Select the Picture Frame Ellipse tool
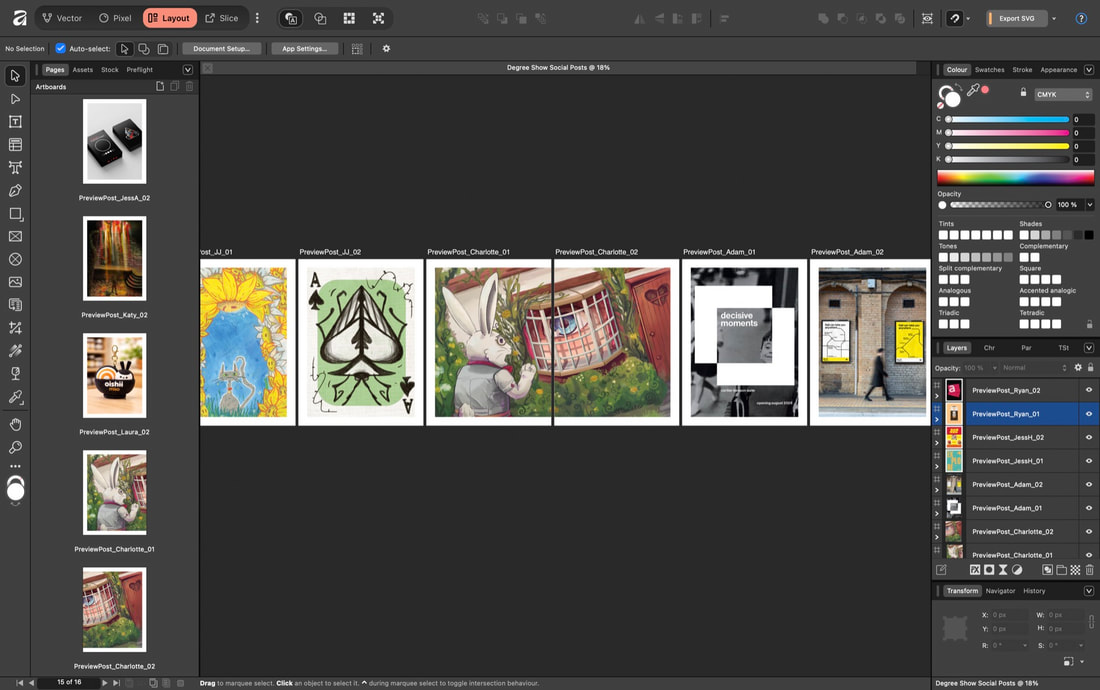Viewport: 1100px width, 690px height. 15,259
